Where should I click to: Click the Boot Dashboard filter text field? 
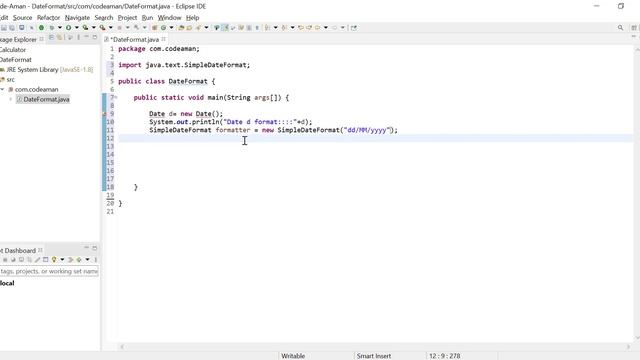(49, 271)
